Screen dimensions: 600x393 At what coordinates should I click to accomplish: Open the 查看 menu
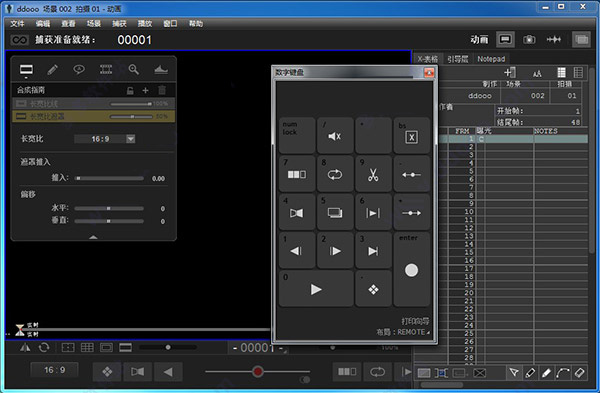coord(68,24)
